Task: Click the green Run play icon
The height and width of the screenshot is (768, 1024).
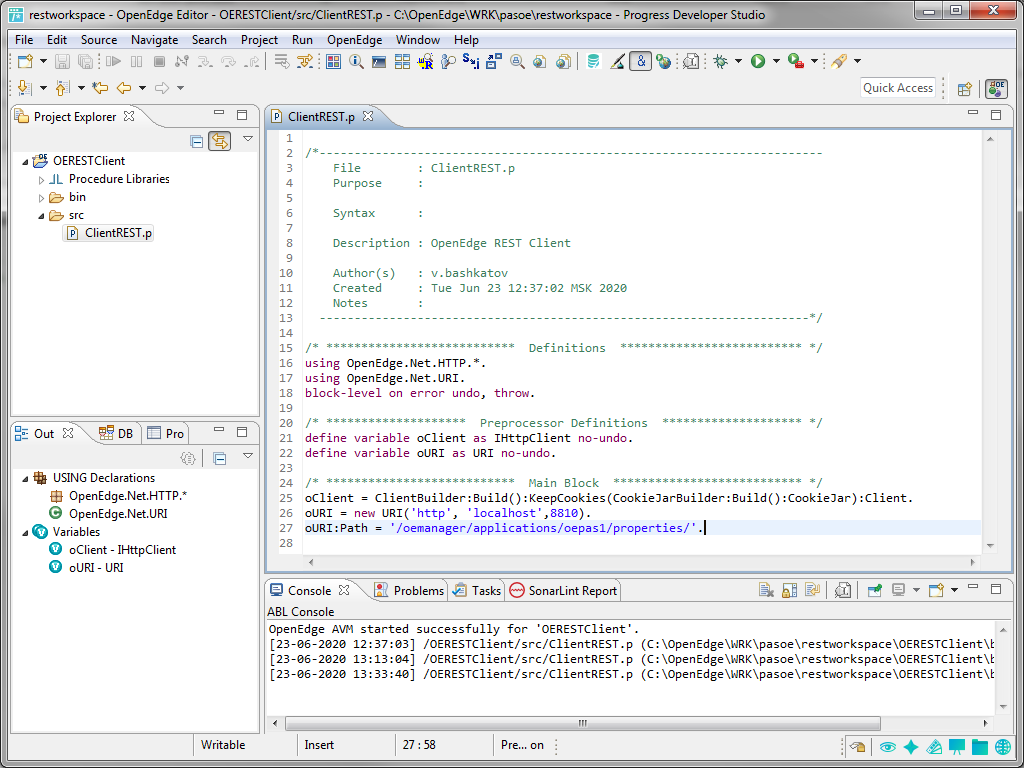Action: coord(758,61)
